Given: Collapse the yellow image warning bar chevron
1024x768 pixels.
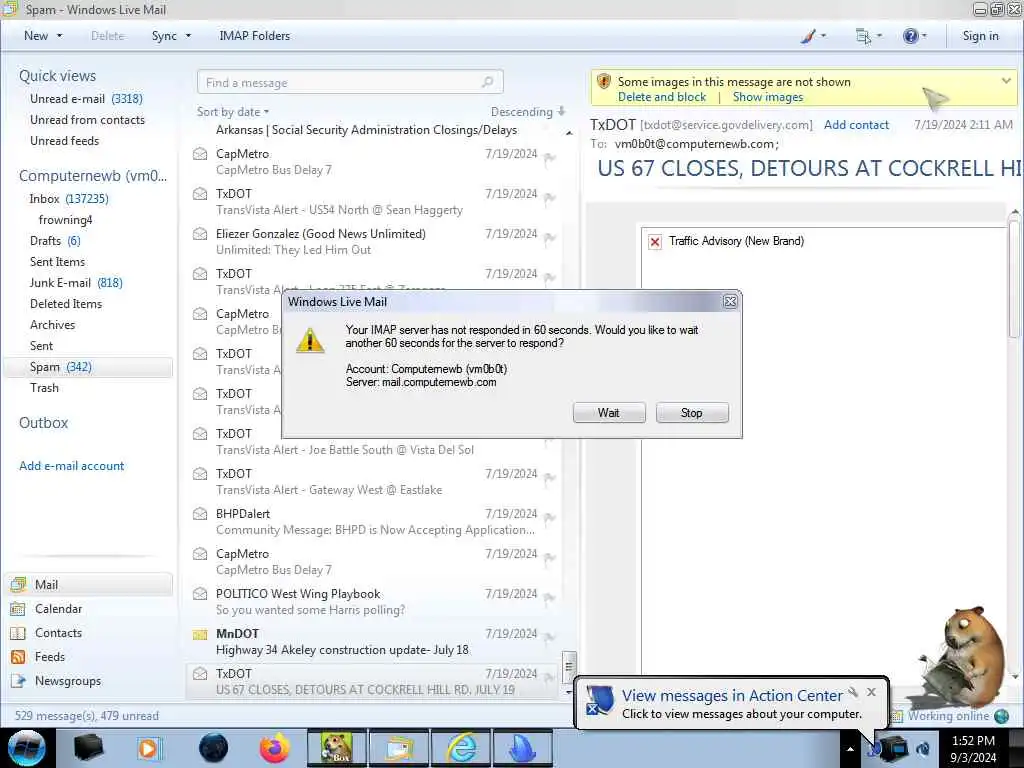Looking at the screenshot, I should pyautogui.click(x=1006, y=81).
